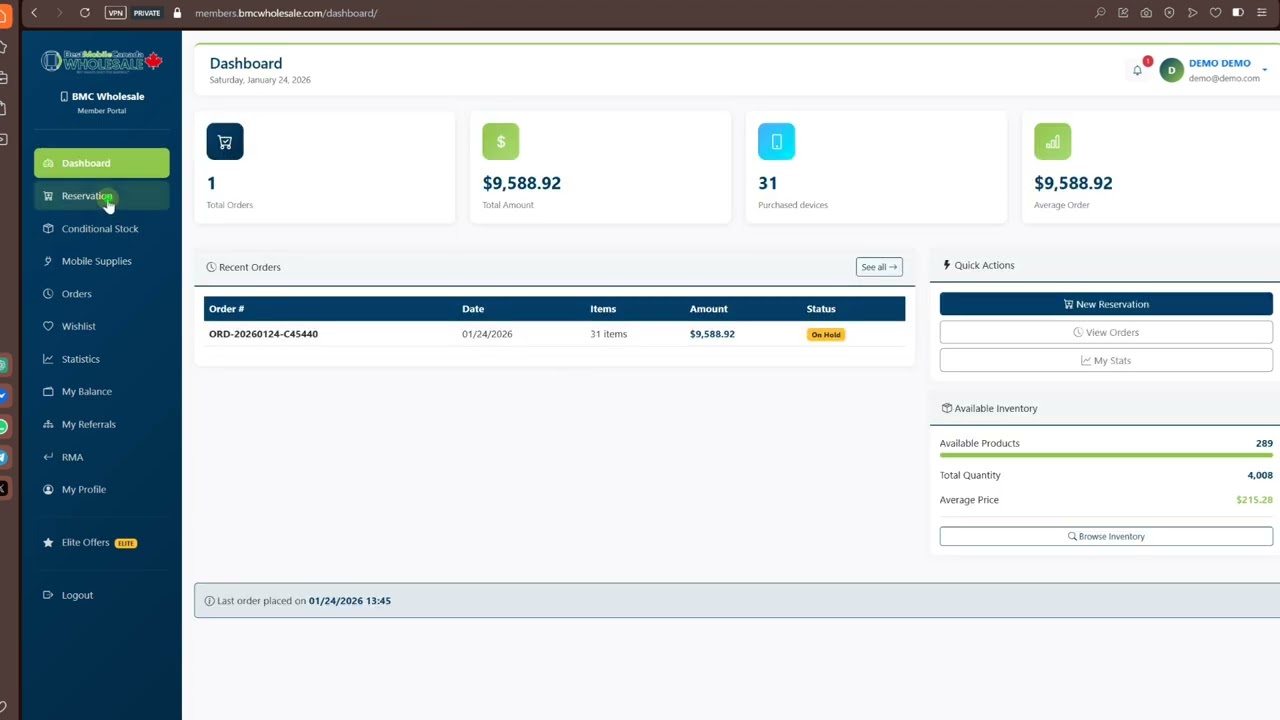Click the View Orders quick action
The image size is (1280, 720).
coord(1106,332)
